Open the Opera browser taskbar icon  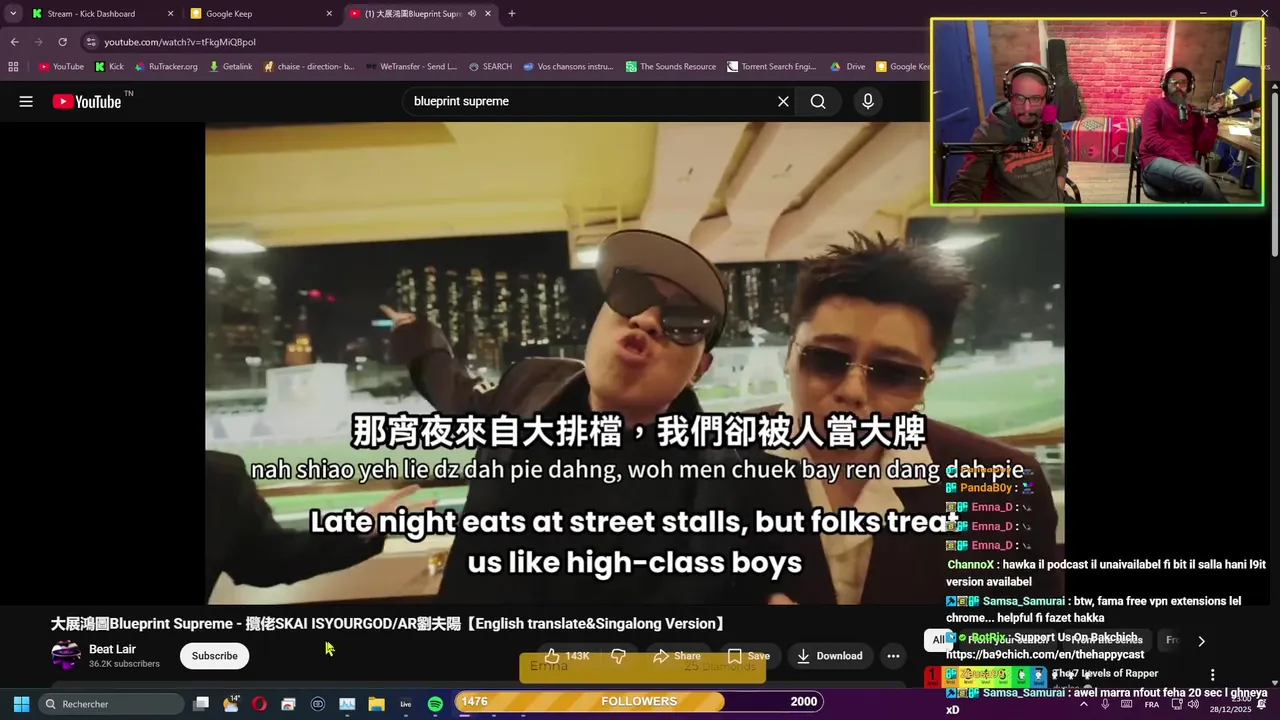[259, 704]
